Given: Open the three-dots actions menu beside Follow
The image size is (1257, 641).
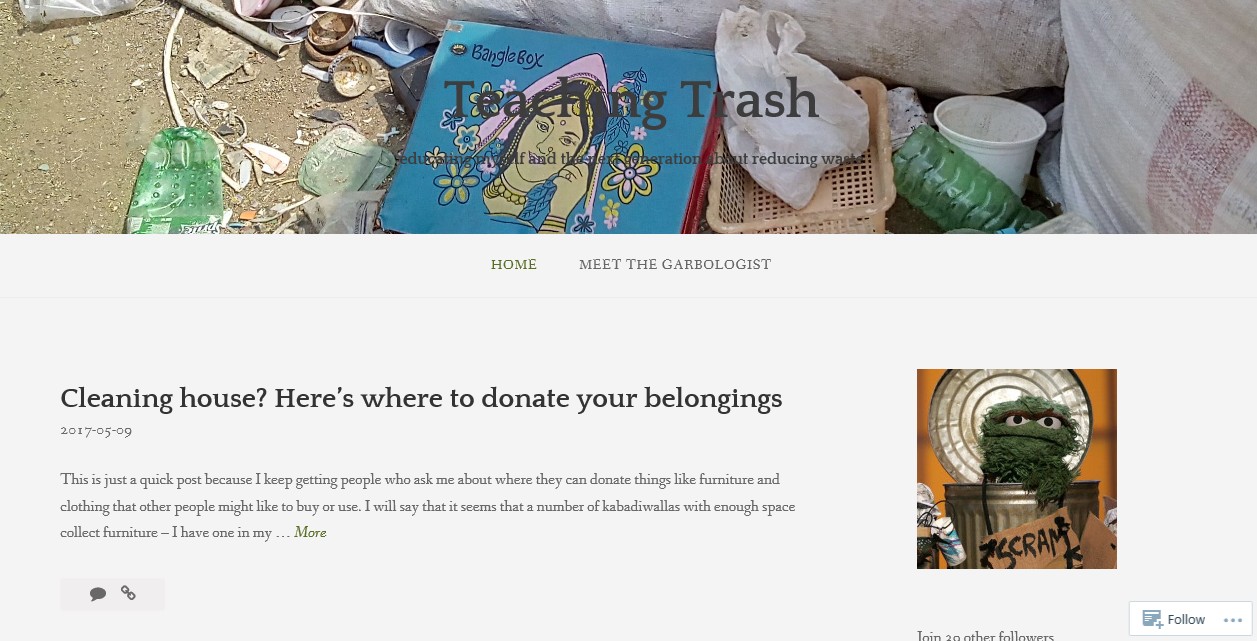Looking at the screenshot, I should (1231, 619).
